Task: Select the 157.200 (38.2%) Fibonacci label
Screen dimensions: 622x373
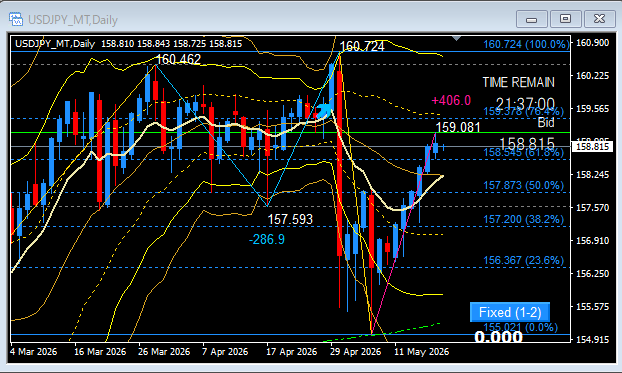Action: 523,219
